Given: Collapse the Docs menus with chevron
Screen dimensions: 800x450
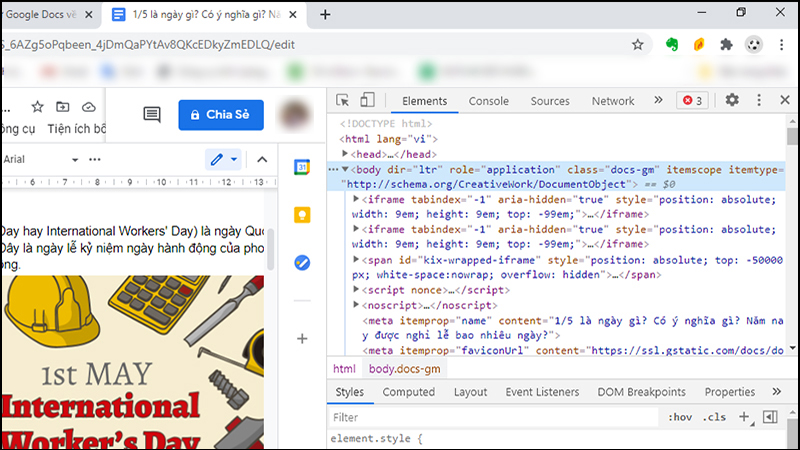Looking at the screenshot, I should (x=262, y=160).
